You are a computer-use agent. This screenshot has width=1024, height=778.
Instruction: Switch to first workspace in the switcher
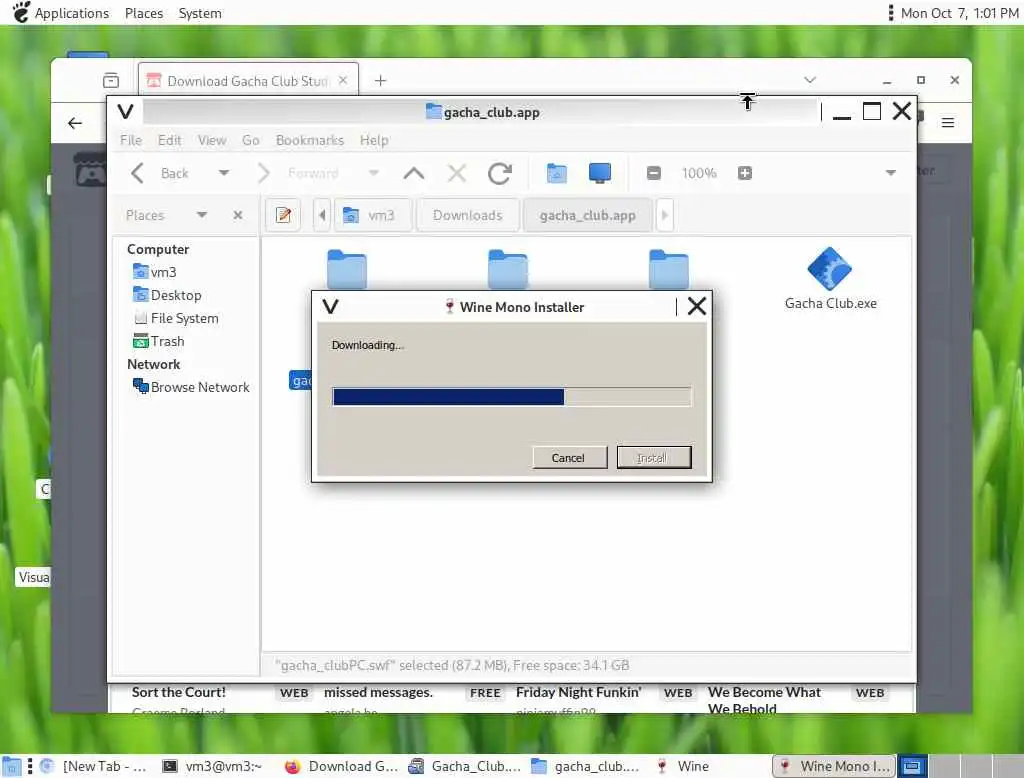[x=912, y=766]
